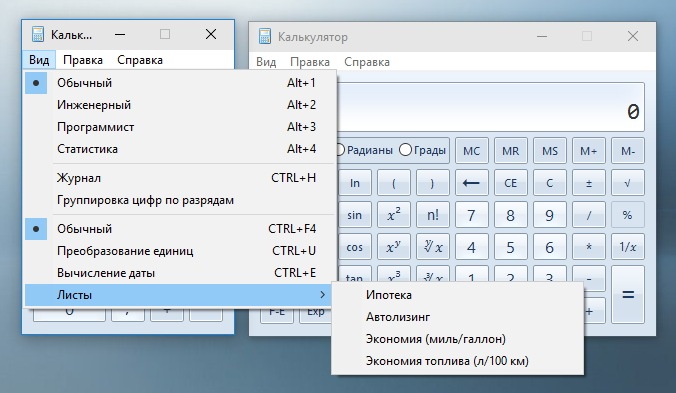The height and width of the screenshot is (393, 676).
Task: Click the division slash button
Action: coord(588,215)
